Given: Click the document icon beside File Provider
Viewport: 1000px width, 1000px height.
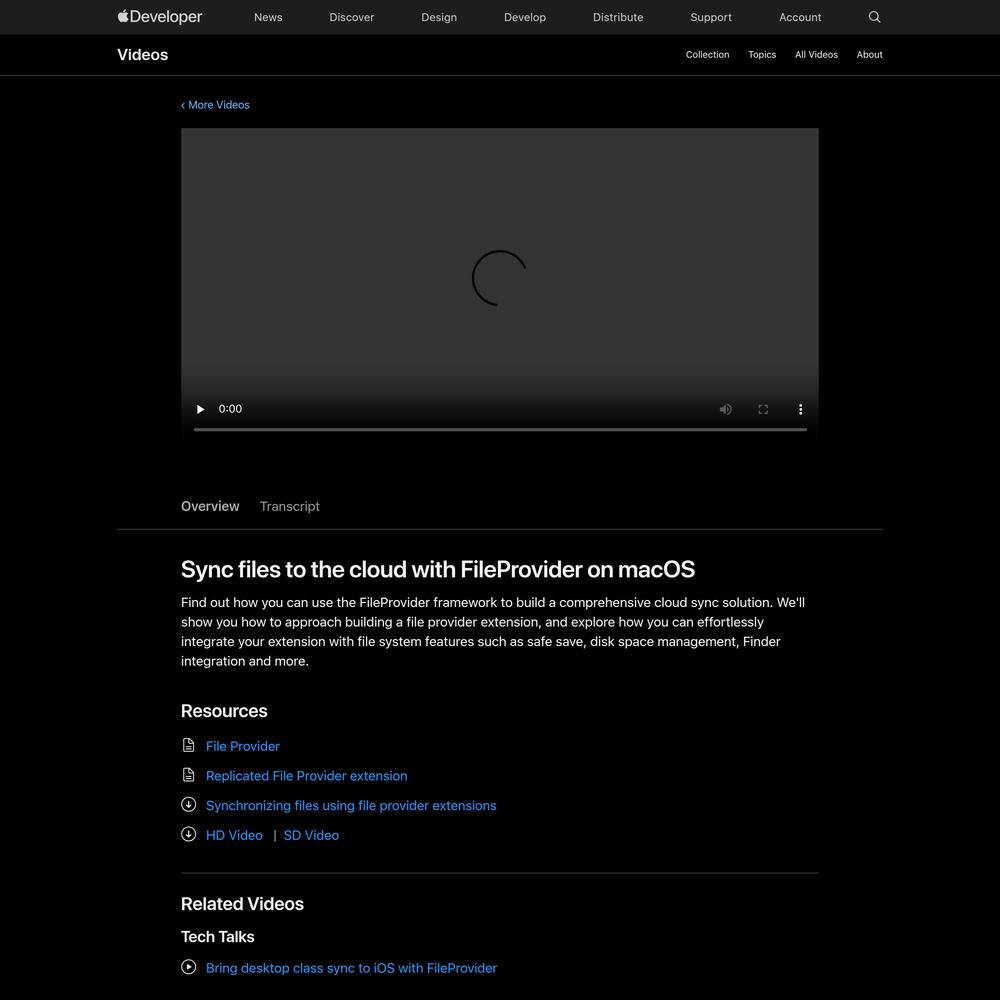Looking at the screenshot, I should [188, 745].
